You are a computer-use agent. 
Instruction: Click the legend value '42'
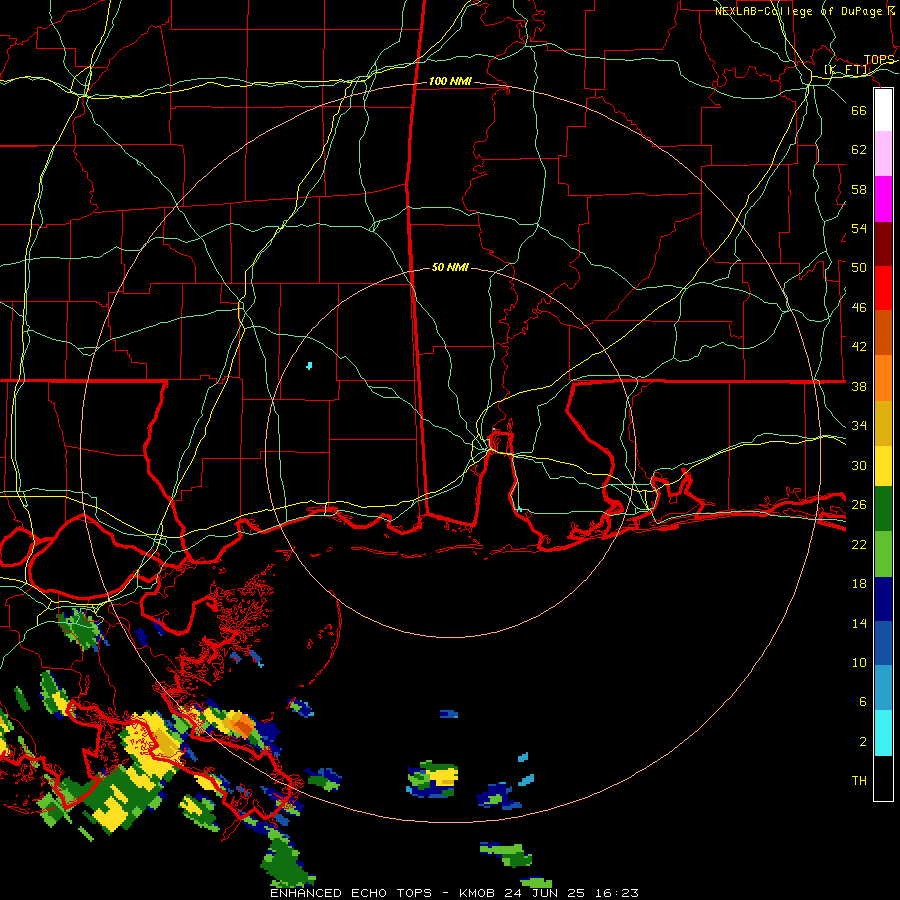859,347
